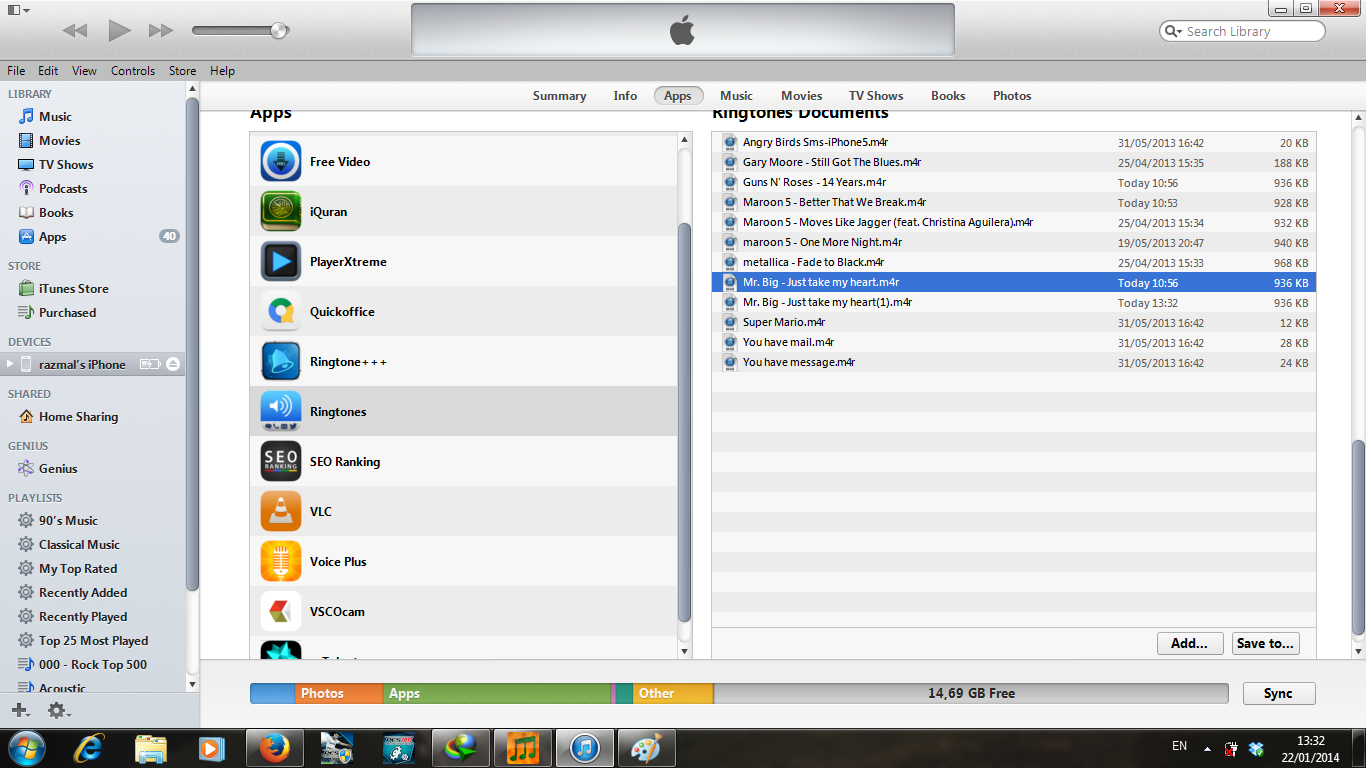Click the Apps segment in capacity bar

coord(496,693)
